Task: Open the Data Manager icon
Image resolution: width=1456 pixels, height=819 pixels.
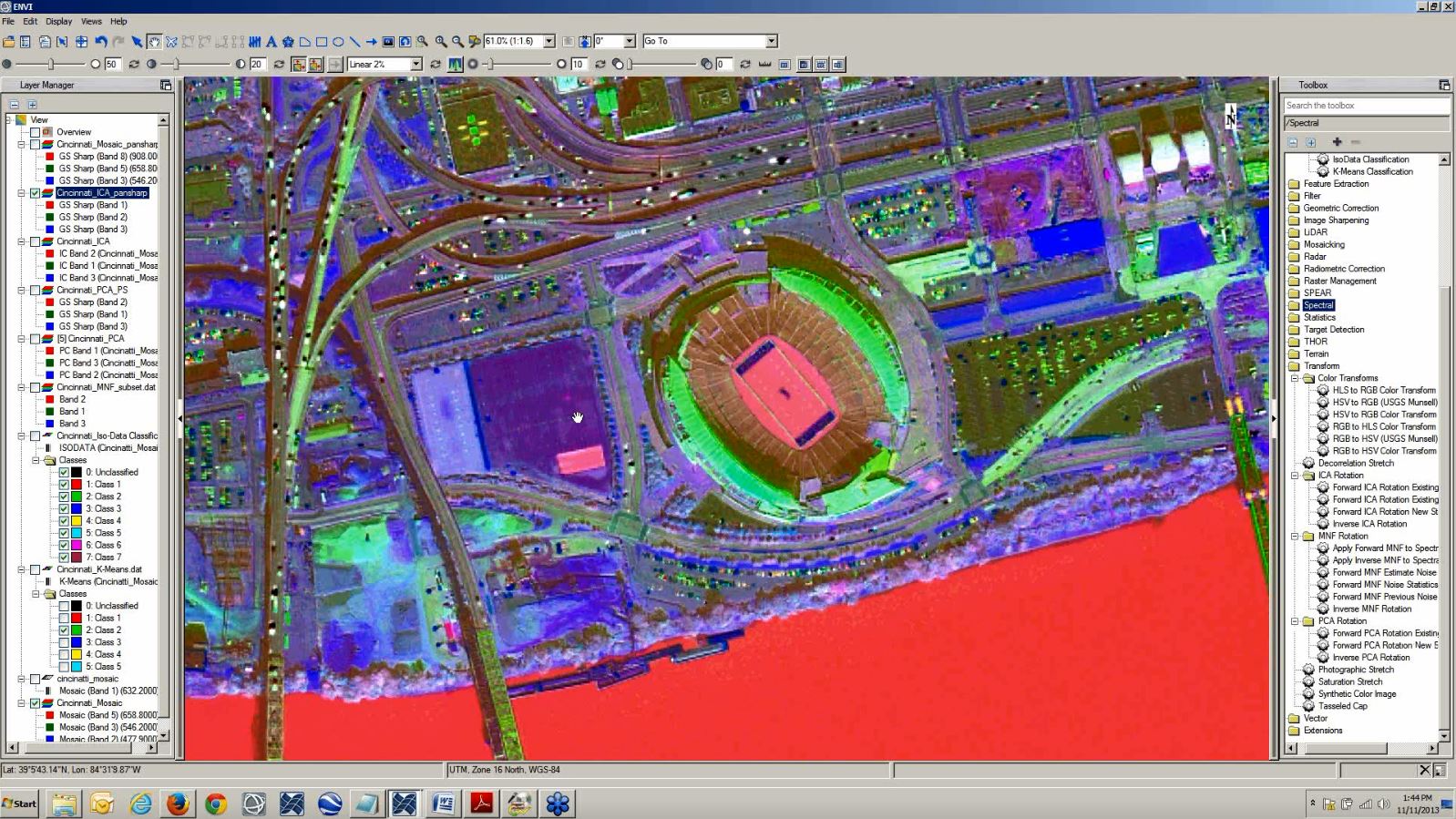Action: click(25, 42)
